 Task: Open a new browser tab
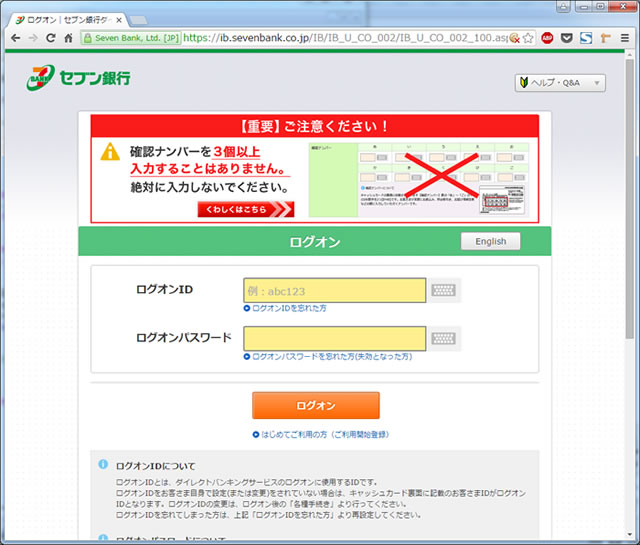[138, 20]
